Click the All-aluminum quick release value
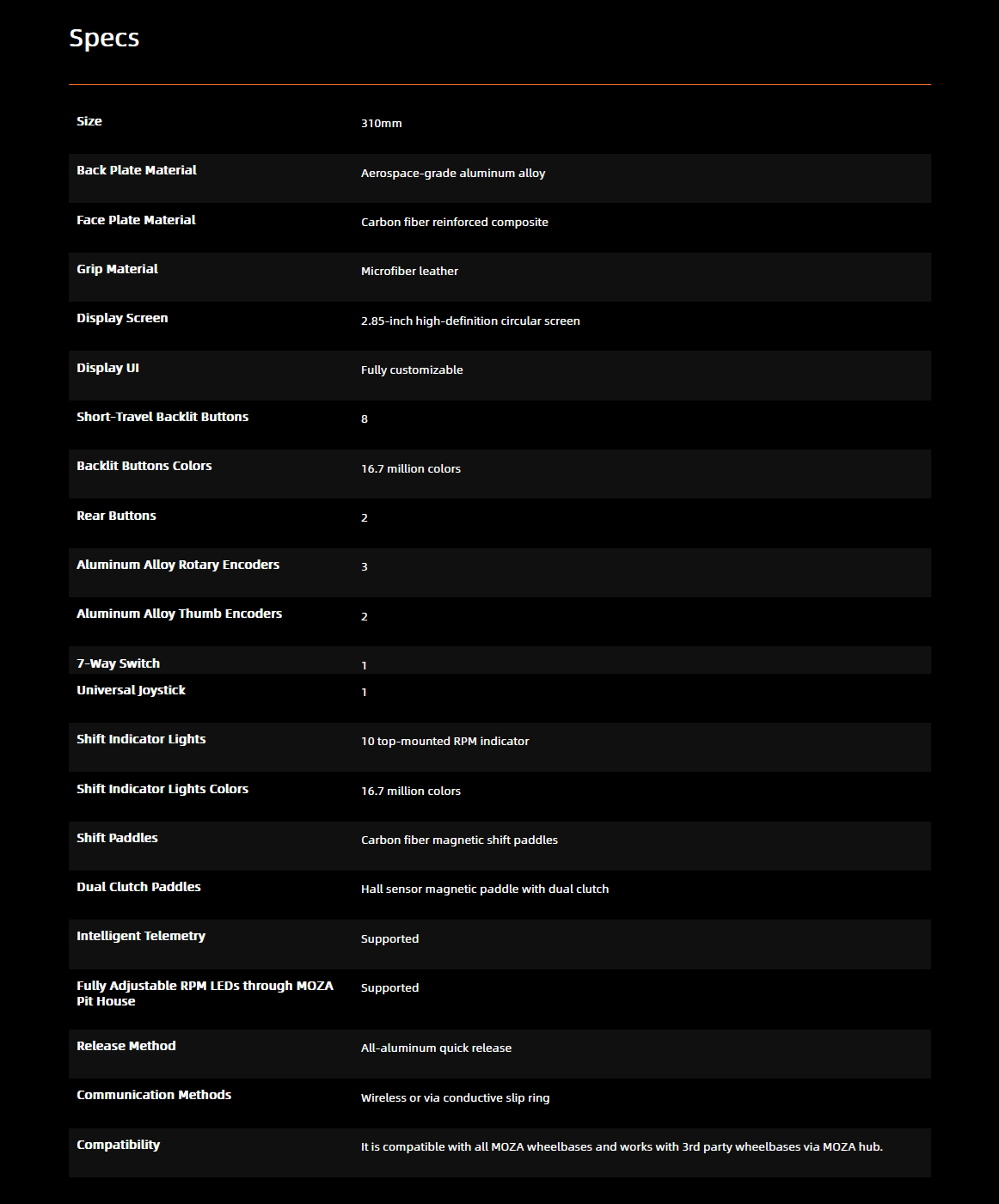The height and width of the screenshot is (1204, 999). (436, 1048)
